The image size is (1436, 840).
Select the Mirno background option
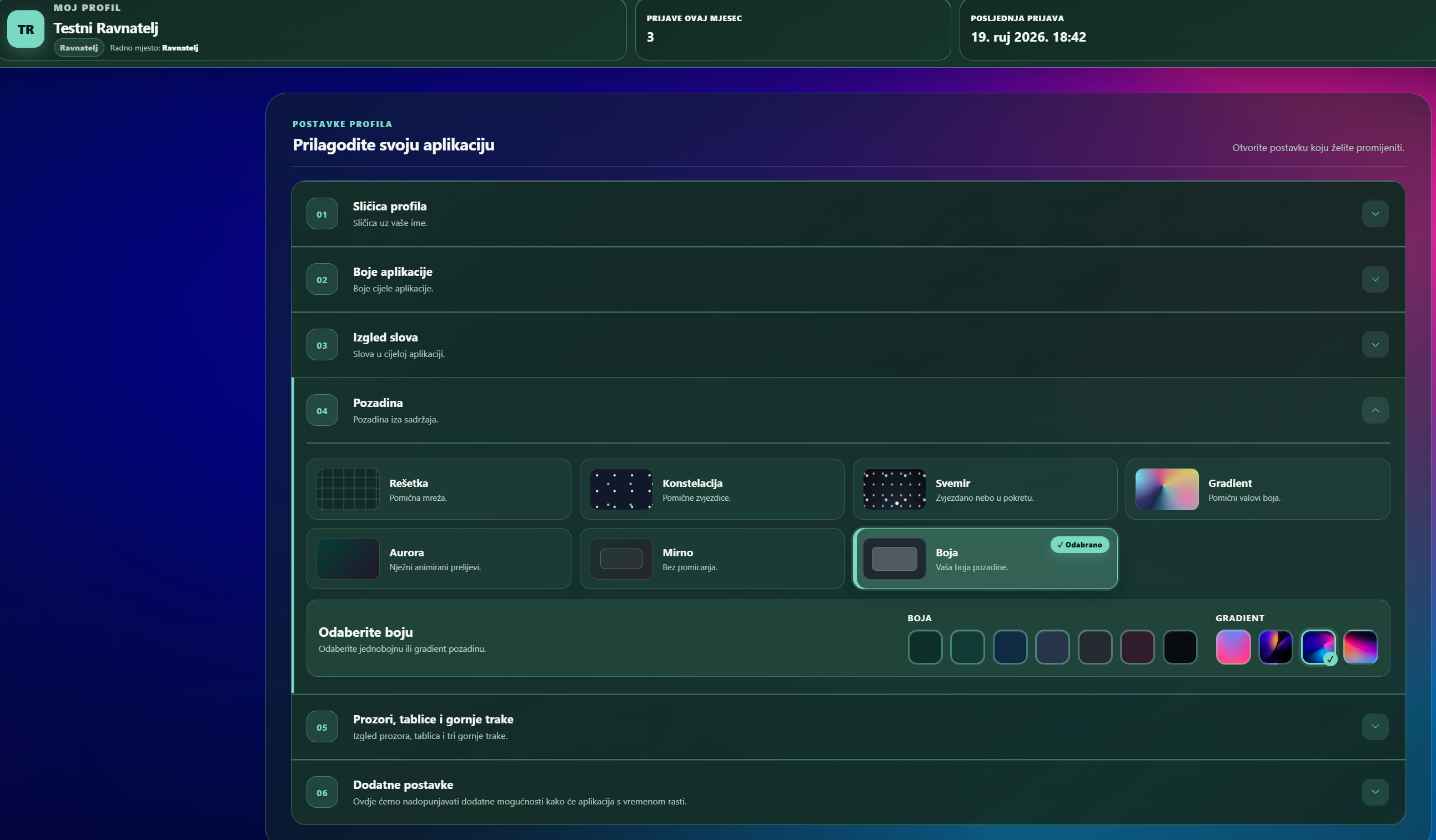click(x=712, y=559)
